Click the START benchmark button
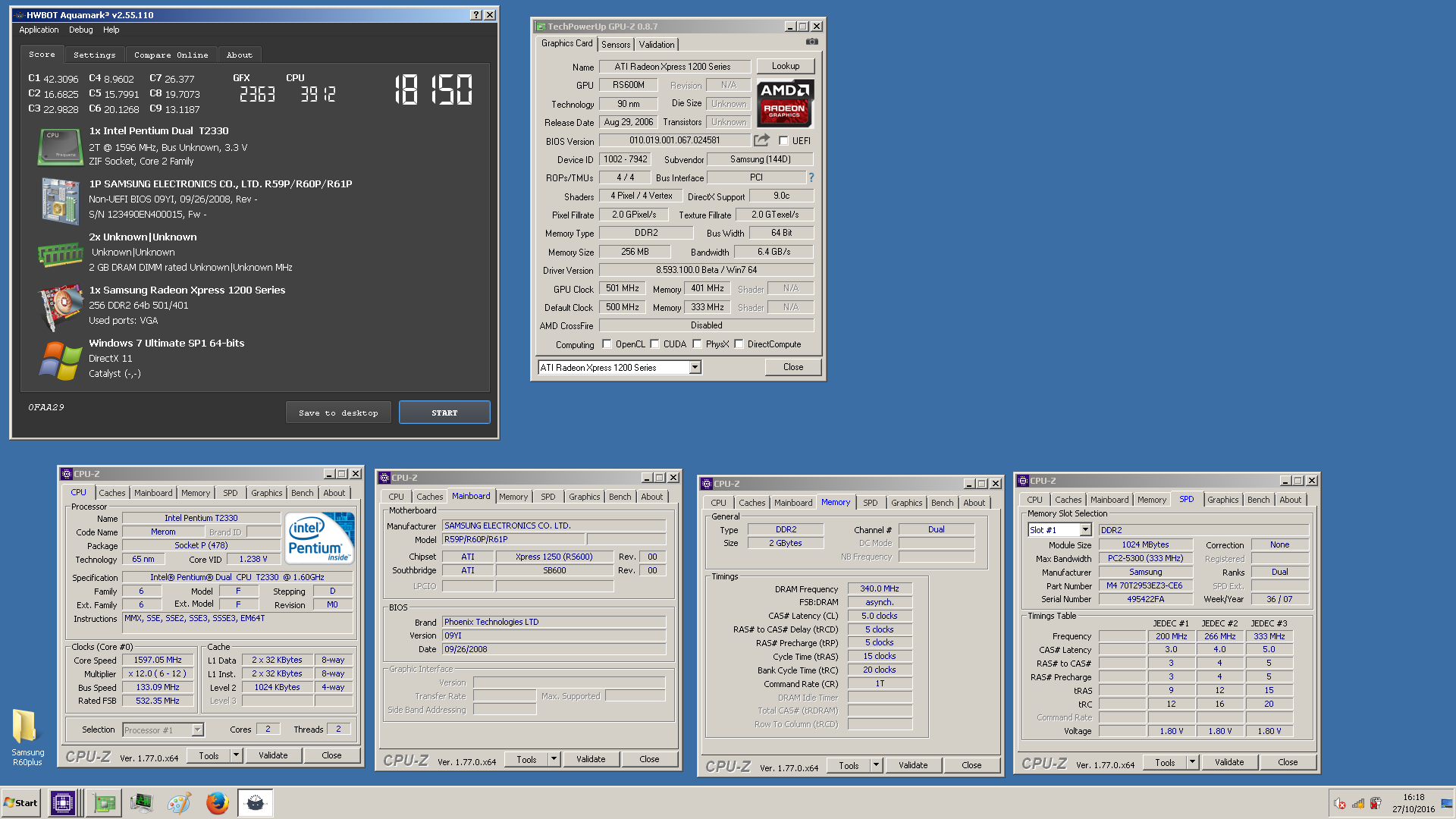The height and width of the screenshot is (819, 1456). pos(444,413)
